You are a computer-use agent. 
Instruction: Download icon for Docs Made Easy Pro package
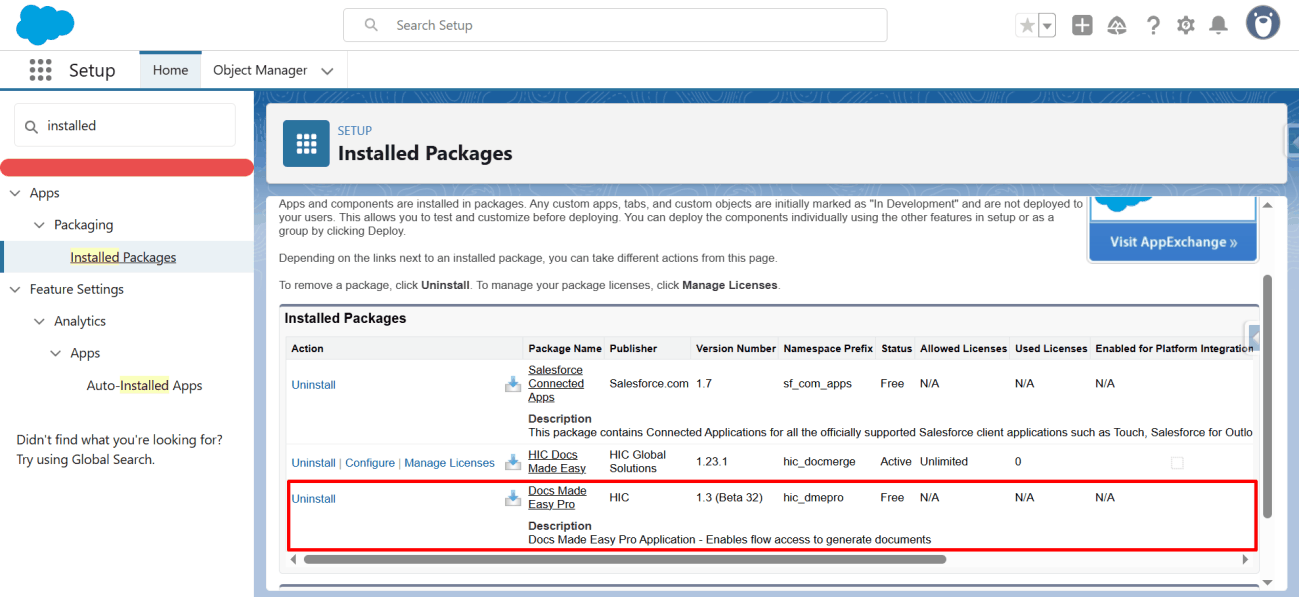(513, 498)
